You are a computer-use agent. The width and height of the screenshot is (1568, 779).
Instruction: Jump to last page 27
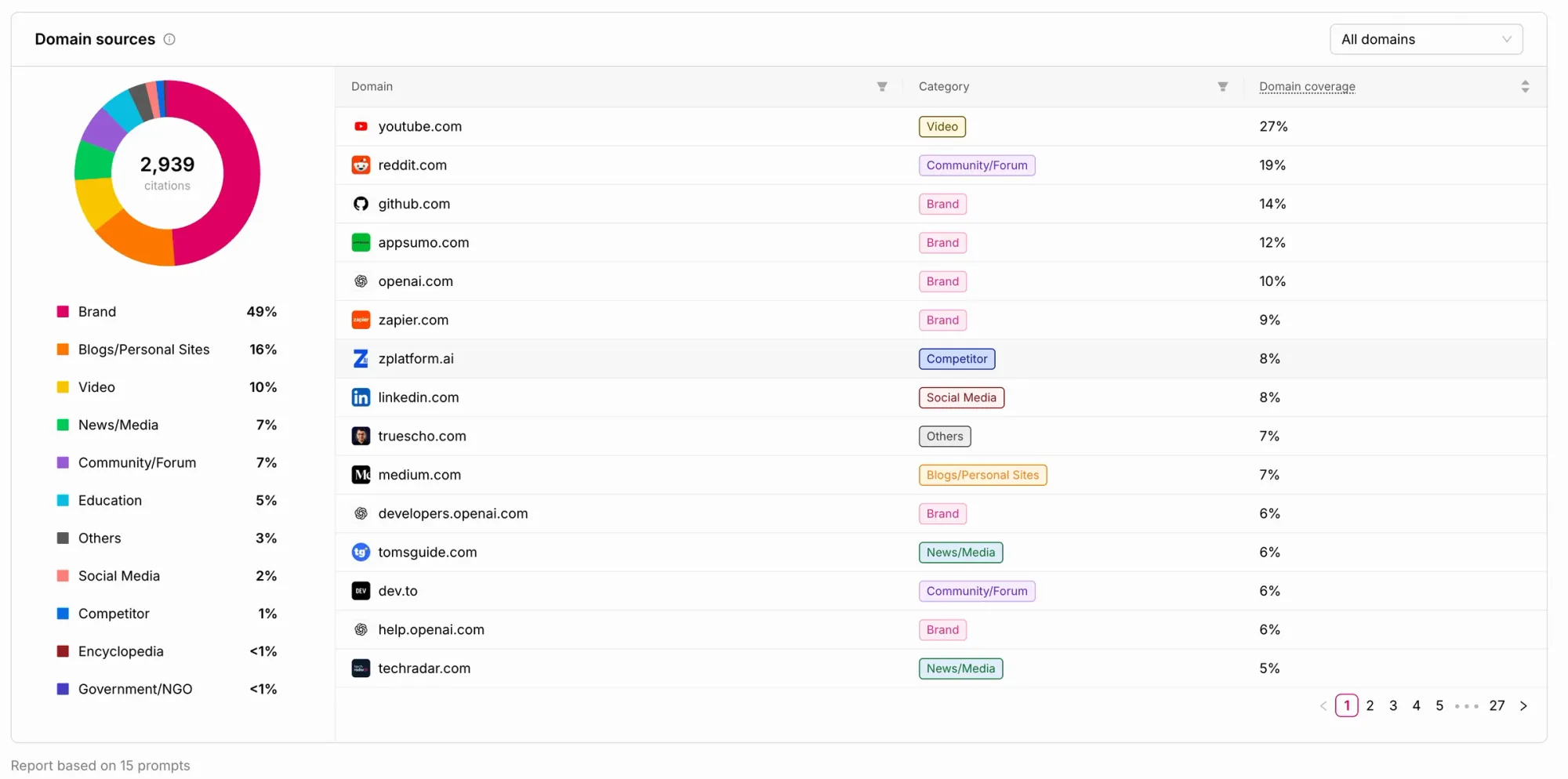click(x=1497, y=705)
